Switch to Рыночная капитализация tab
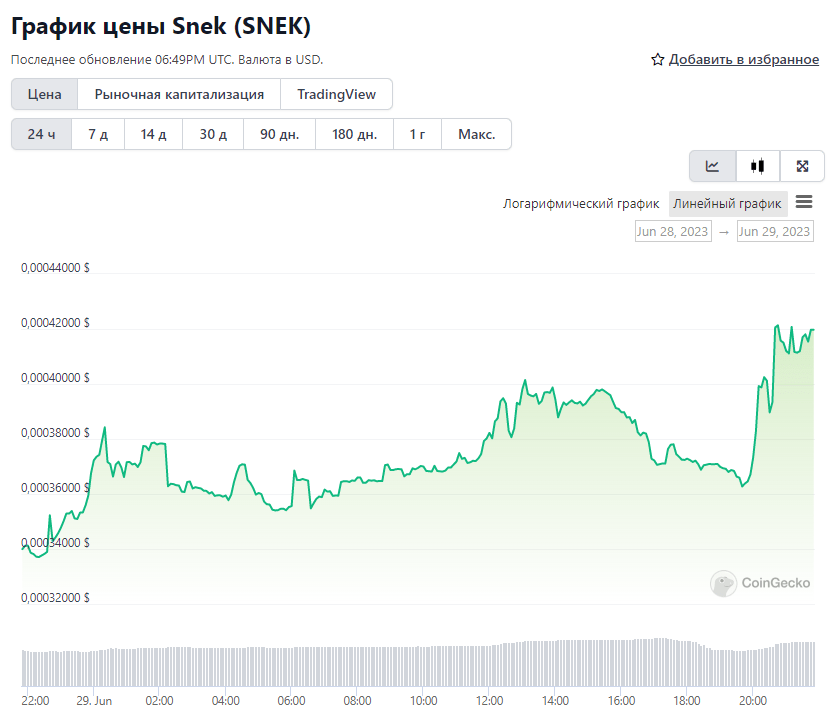 click(179, 94)
